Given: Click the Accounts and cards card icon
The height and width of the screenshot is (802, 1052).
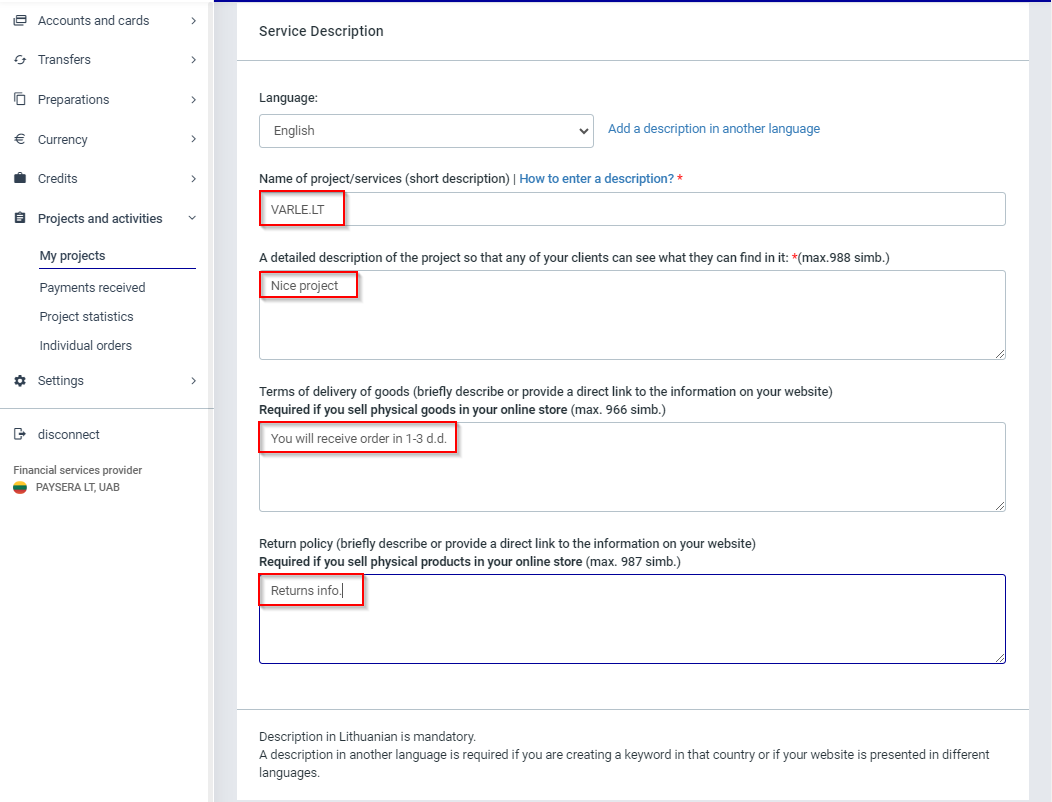Looking at the screenshot, I should [20, 21].
